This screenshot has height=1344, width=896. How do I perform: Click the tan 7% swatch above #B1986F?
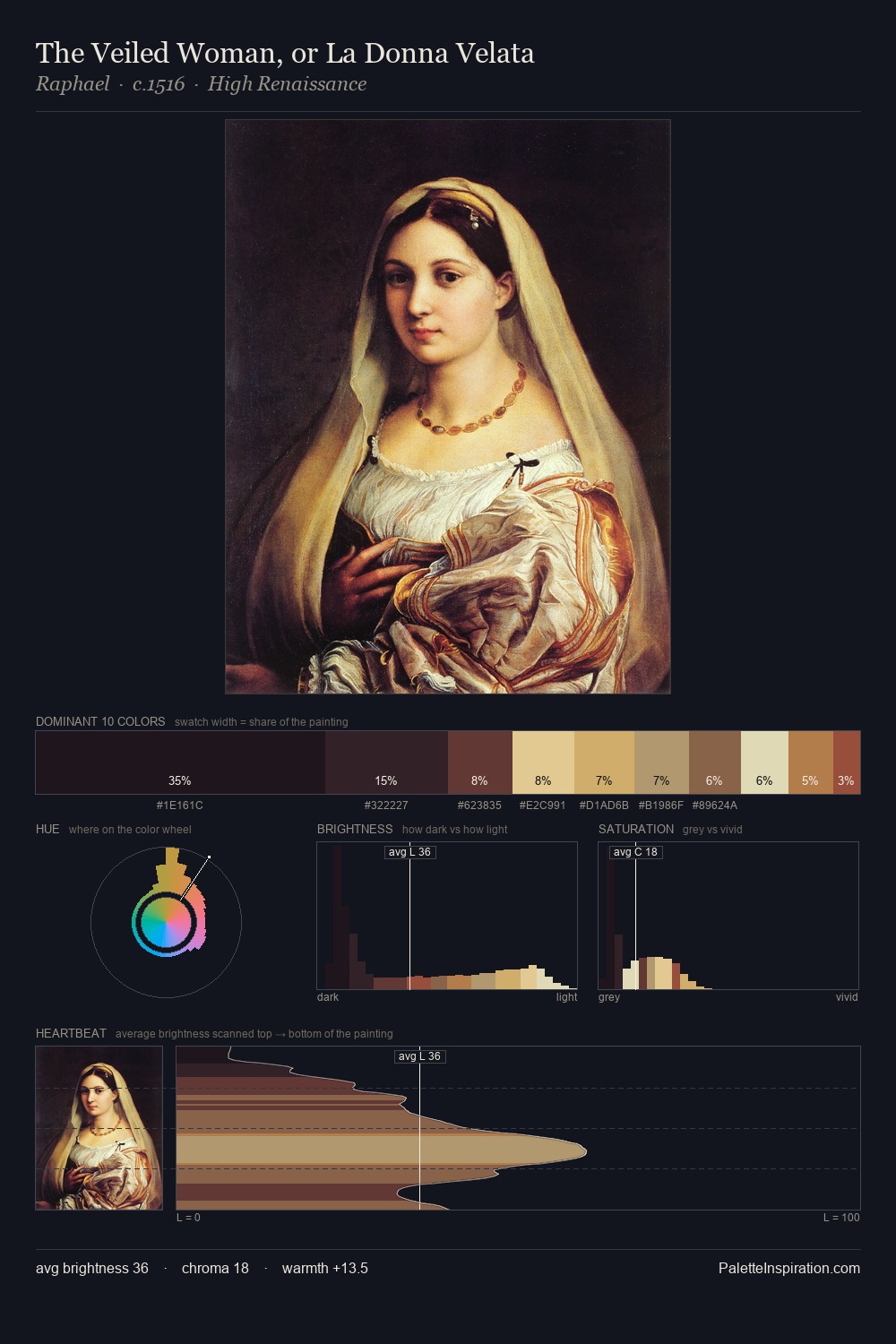(661, 762)
